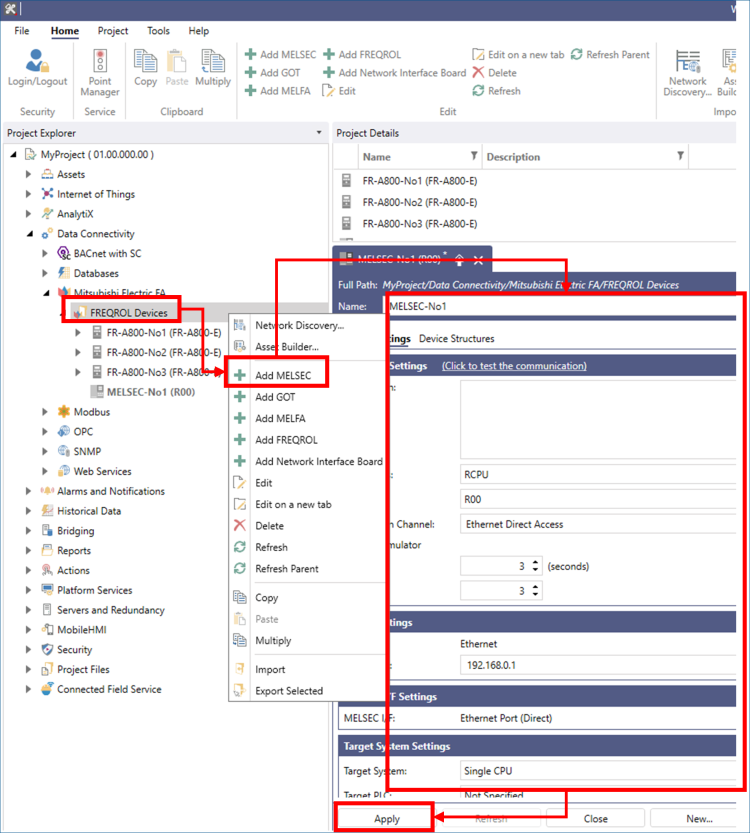750x833 pixels.
Task: Switch to the Home ribbon tab
Action: tap(65, 31)
